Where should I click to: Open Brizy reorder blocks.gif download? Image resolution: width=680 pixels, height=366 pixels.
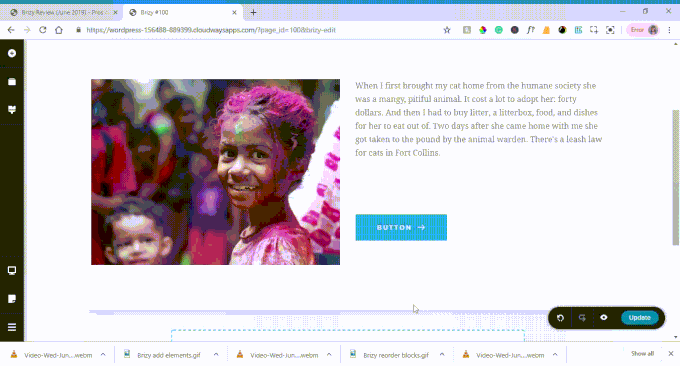pyautogui.click(x=390, y=355)
